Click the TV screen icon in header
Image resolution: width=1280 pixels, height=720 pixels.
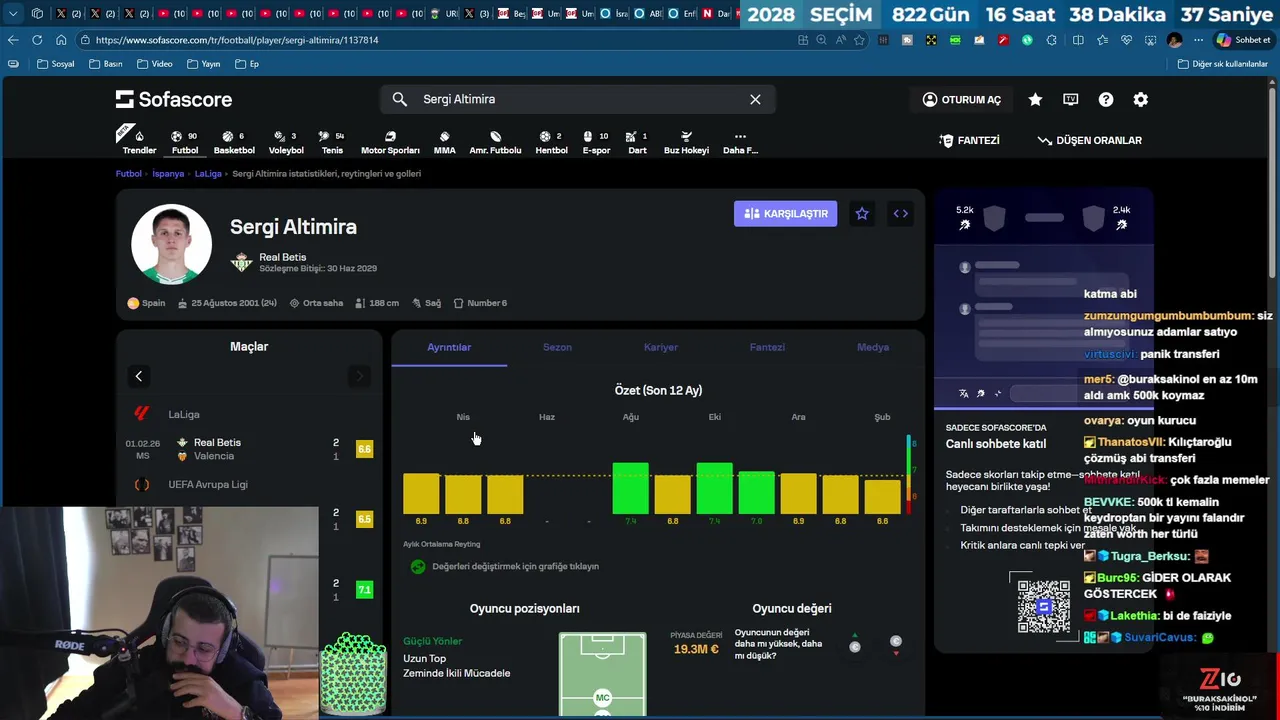pos(1071,99)
